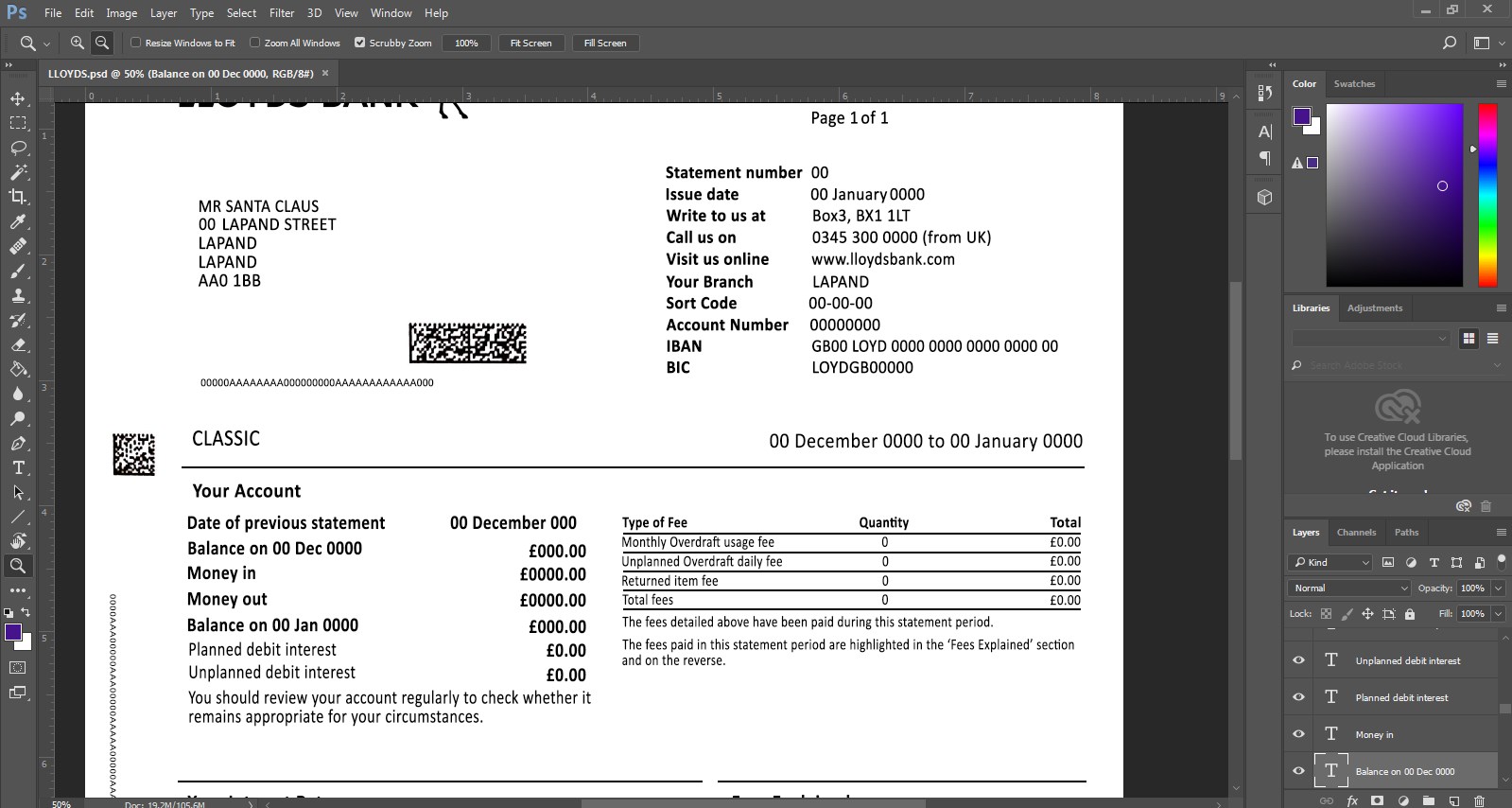Open the Layers panel menu
This screenshot has height=808, width=1512.
[1501, 532]
